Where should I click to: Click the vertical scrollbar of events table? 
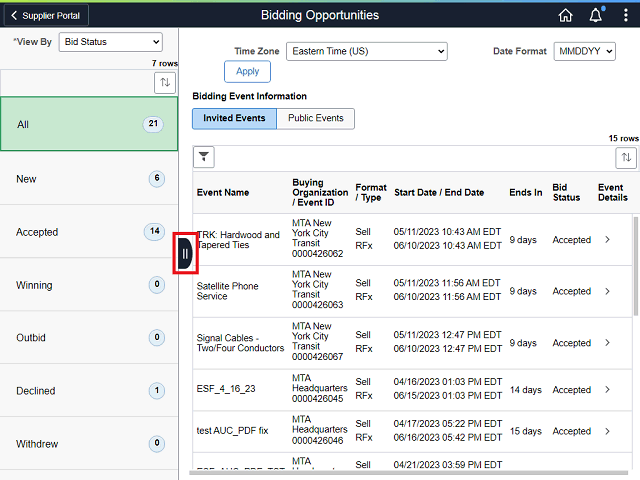coord(636,266)
